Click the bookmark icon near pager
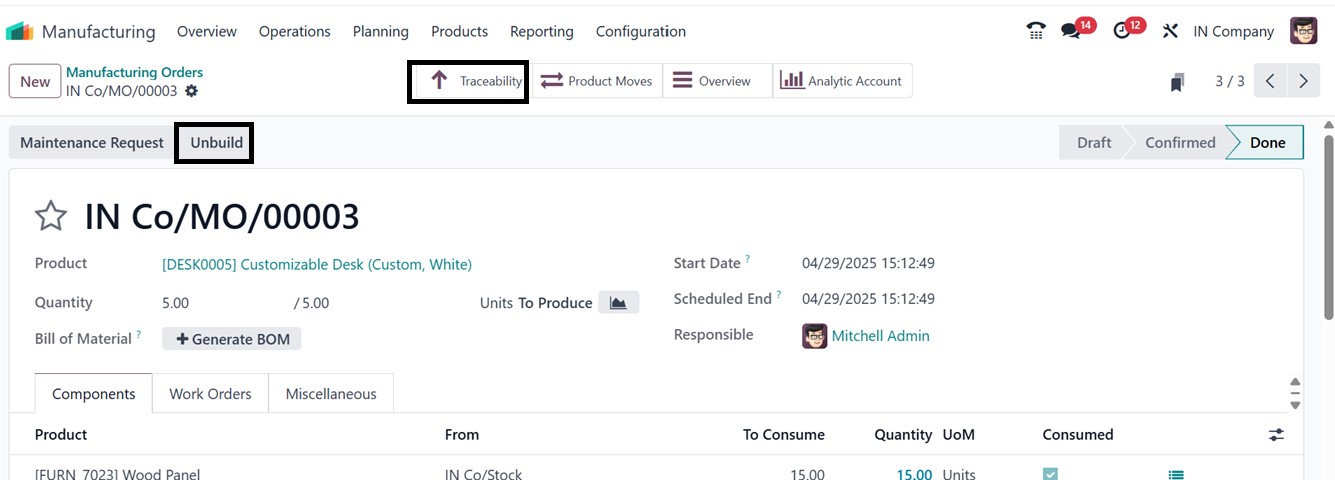The height and width of the screenshot is (480, 1335). 1177,82
